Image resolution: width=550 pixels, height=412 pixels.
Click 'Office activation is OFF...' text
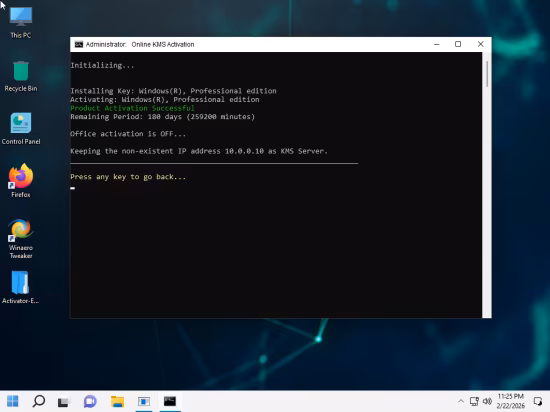coord(128,134)
